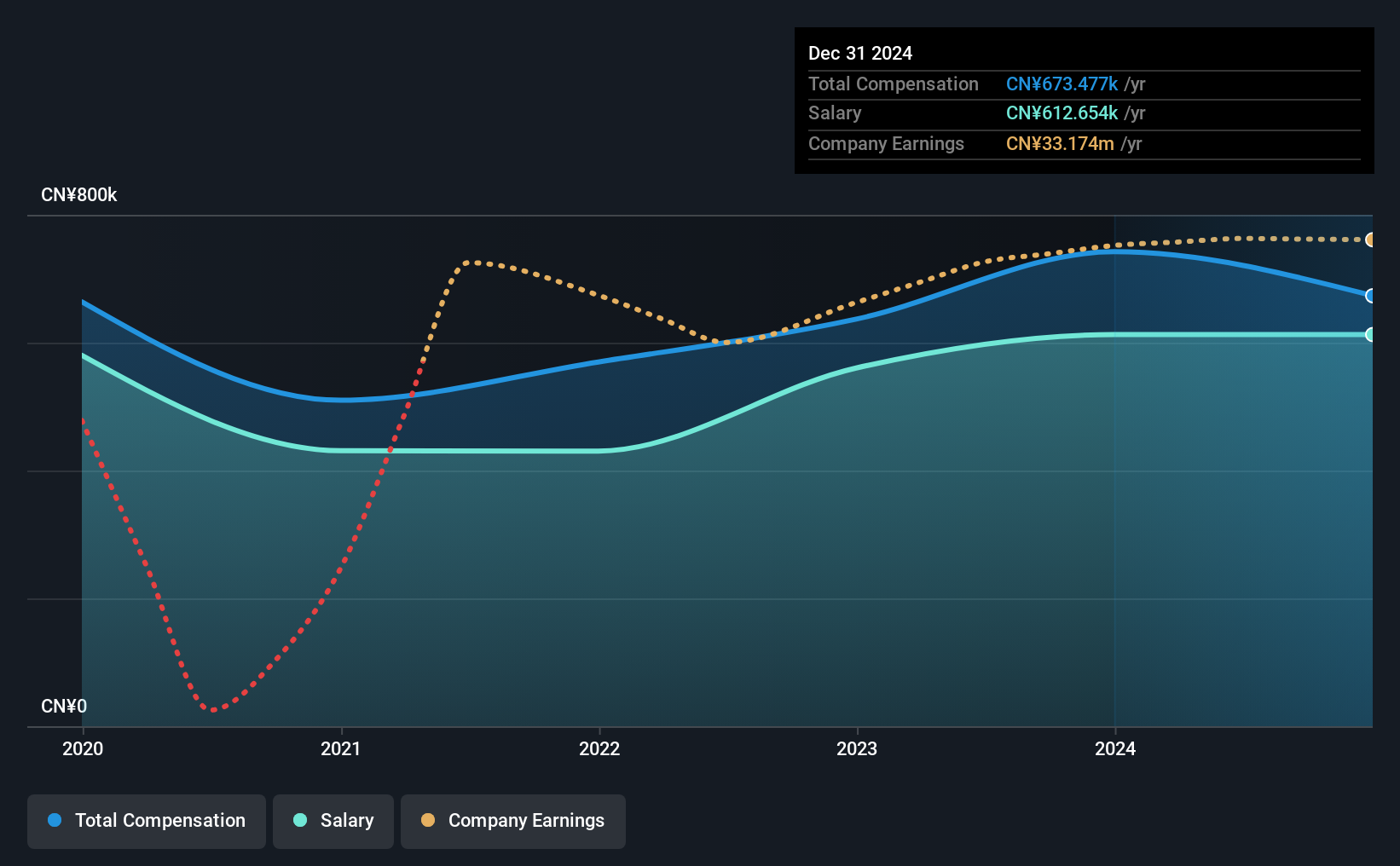Click the 2020 x-axis label
Image resolution: width=1400 pixels, height=866 pixels.
tap(83, 748)
